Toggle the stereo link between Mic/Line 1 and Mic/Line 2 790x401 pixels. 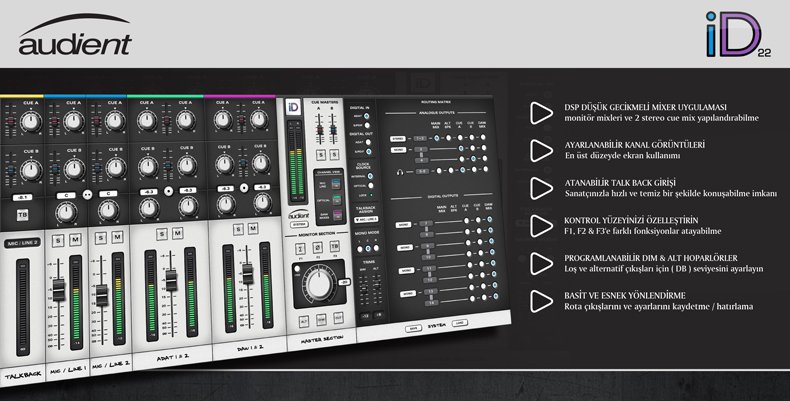(x=87, y=194)
